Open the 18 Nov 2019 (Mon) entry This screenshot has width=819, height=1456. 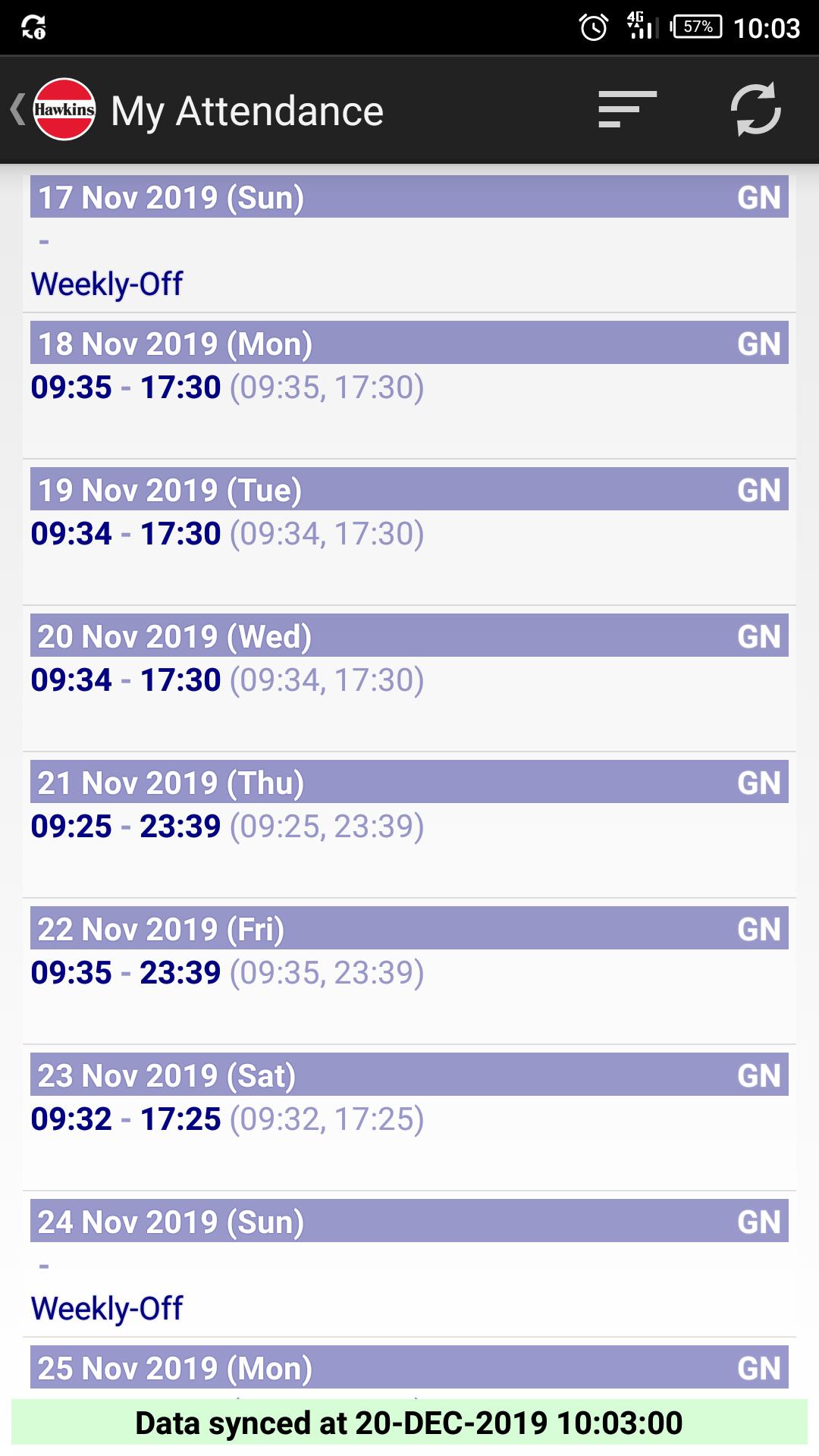point(409,386)
